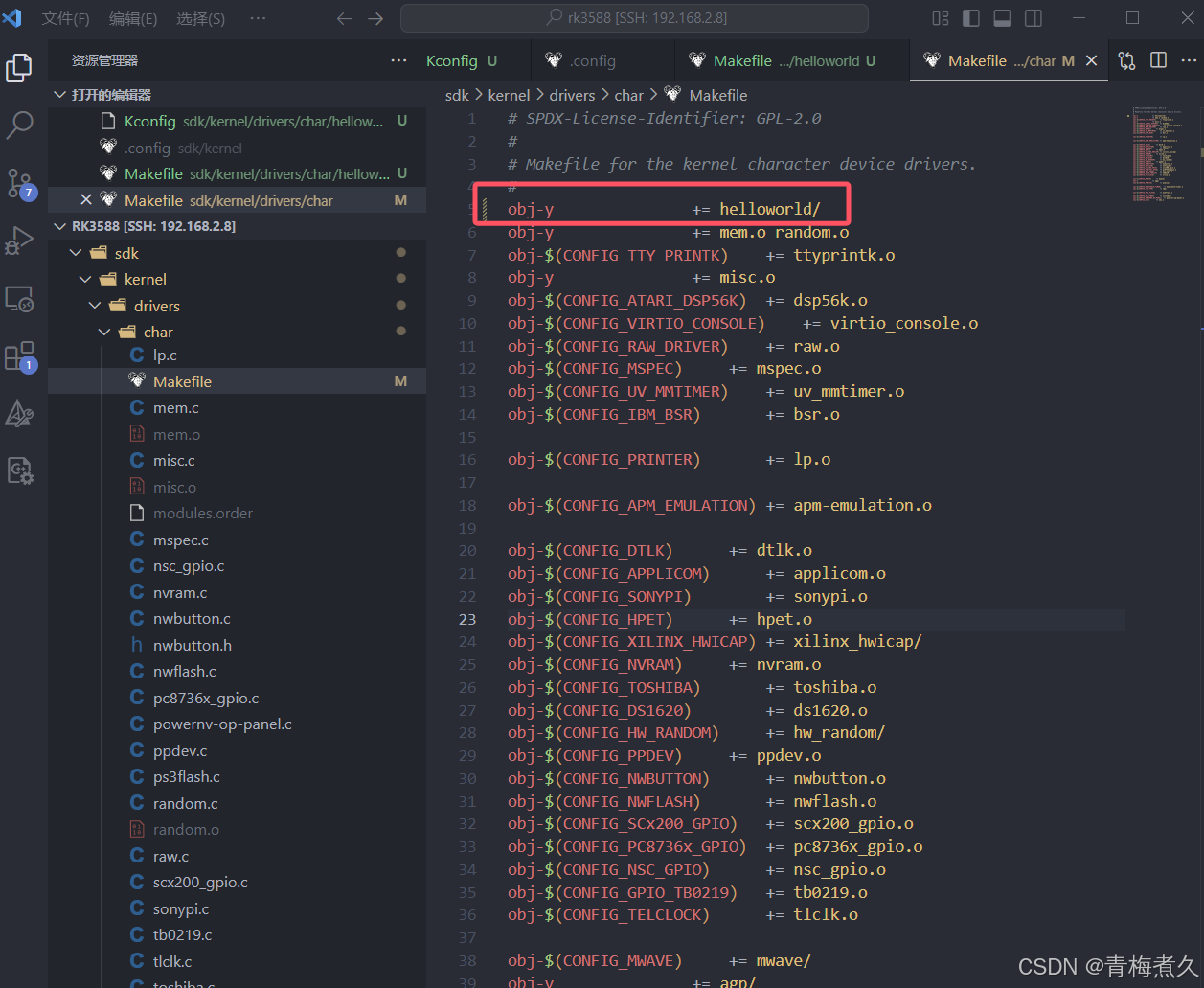Open the Extensions view
The image size is (1204, 988).
coord(20,356)
